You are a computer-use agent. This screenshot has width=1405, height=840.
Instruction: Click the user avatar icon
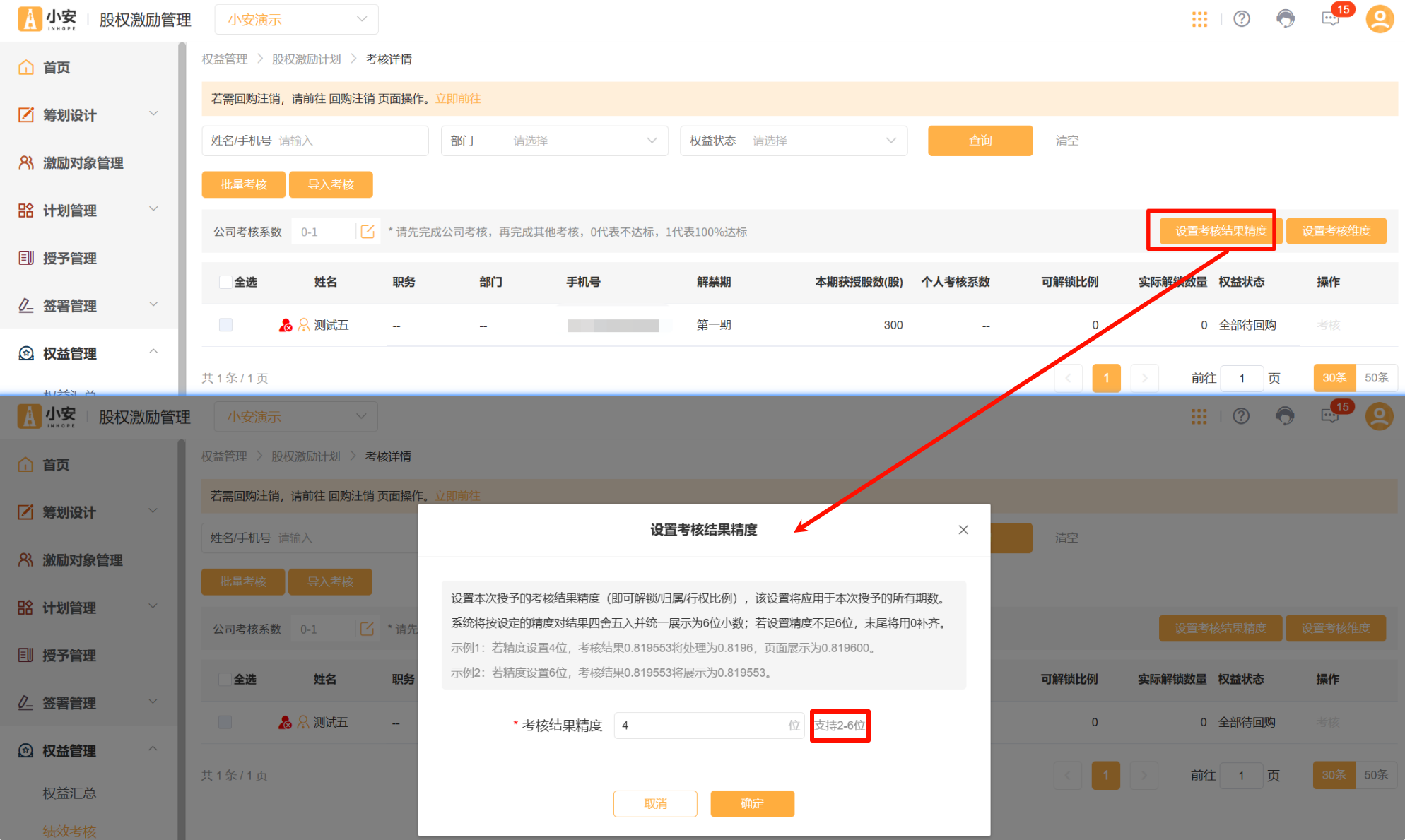(x=1379, y=19)
